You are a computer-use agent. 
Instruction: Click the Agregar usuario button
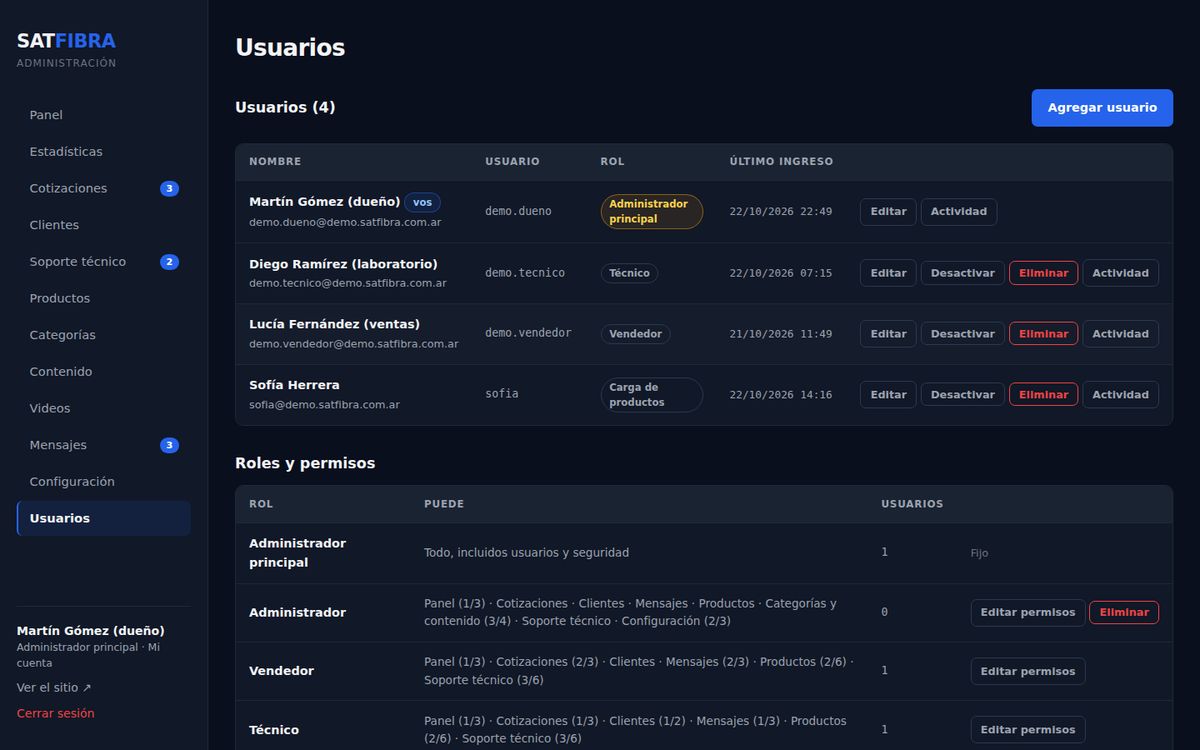1102,108
